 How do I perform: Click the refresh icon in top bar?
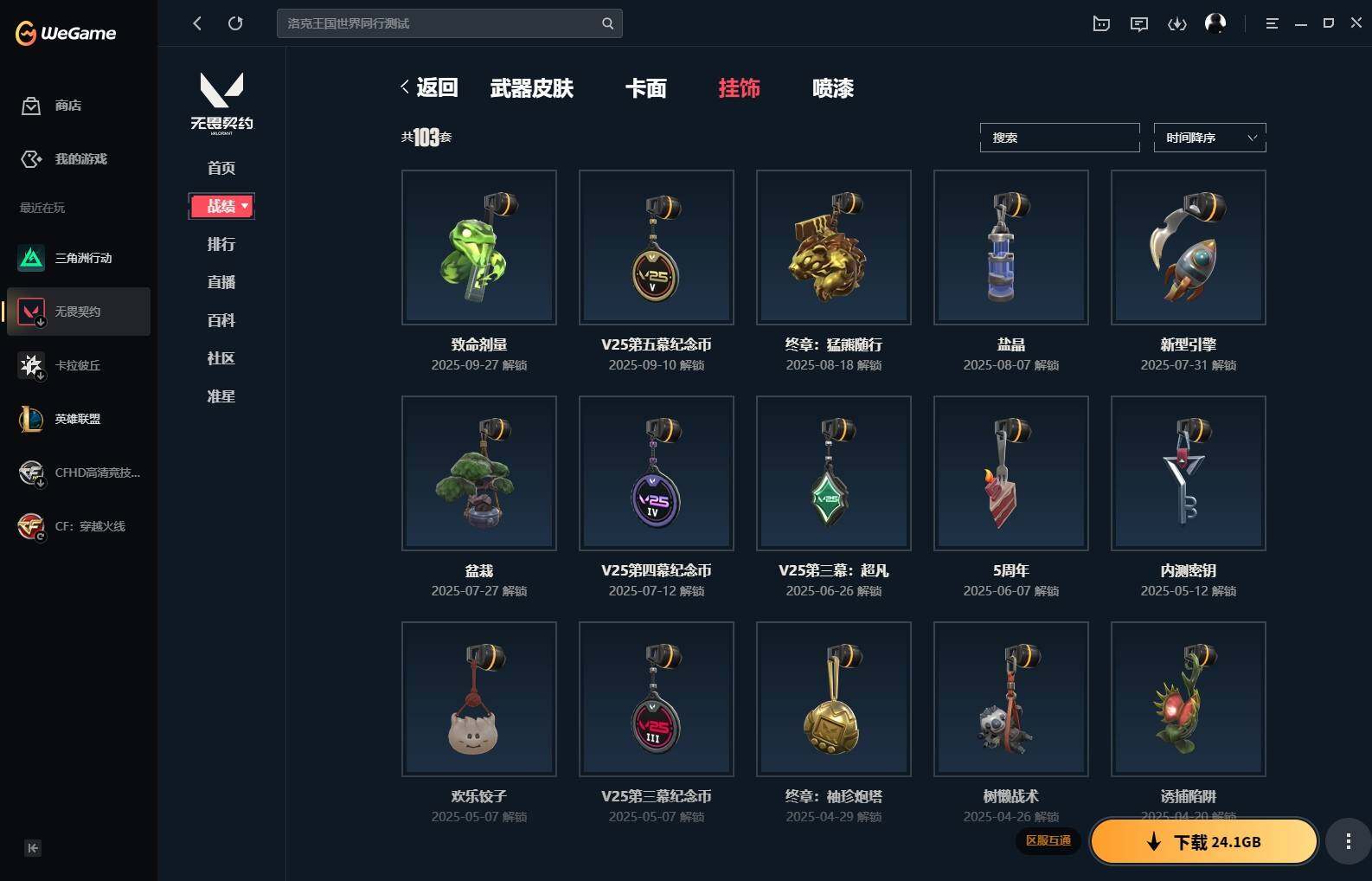click(235, 23)
